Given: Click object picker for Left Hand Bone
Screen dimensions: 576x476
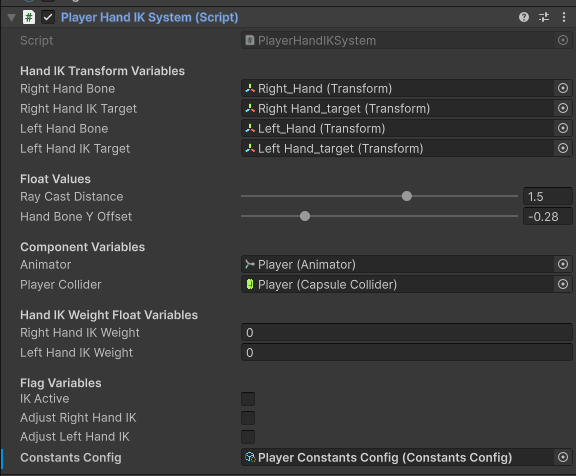Looking at the screenshot, I should (563, 129).
